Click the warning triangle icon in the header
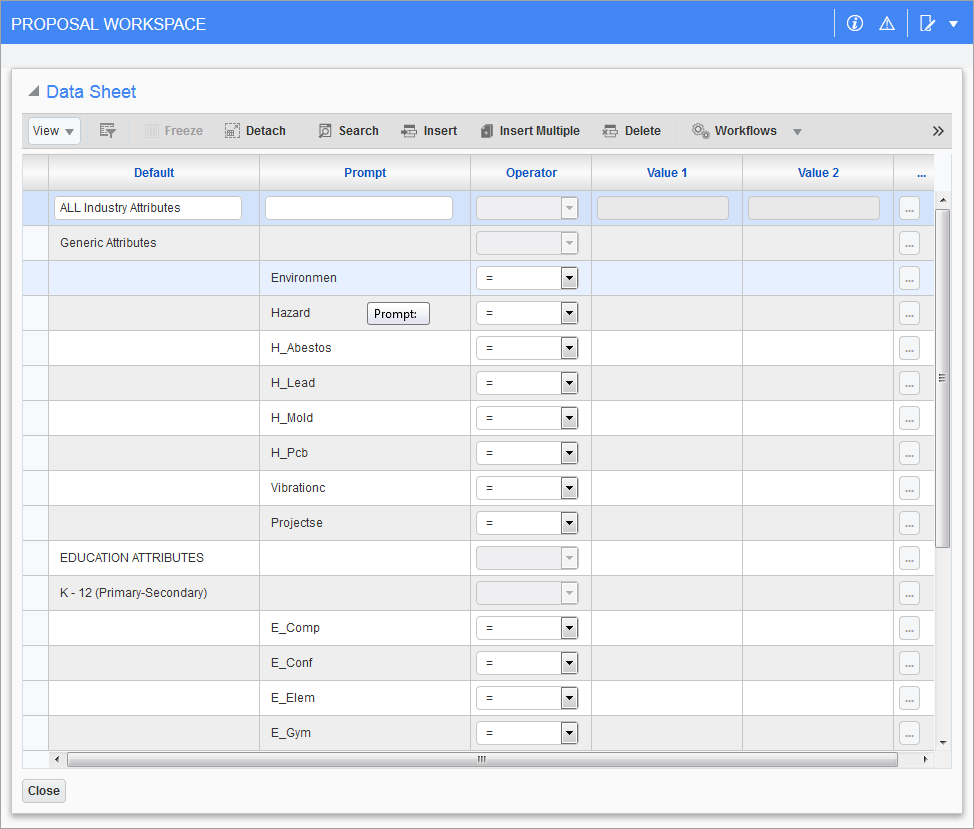 pyautogui.click(x=887, y=22)
